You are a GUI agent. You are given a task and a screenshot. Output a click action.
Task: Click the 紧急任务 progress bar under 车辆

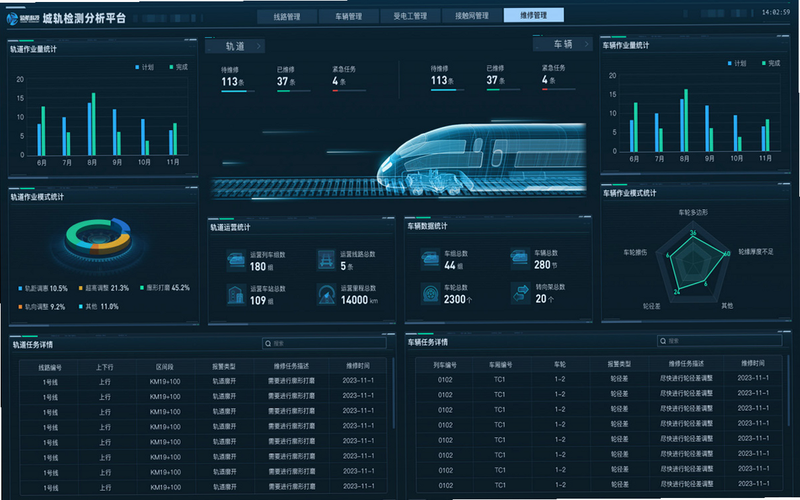pos(559,89)
